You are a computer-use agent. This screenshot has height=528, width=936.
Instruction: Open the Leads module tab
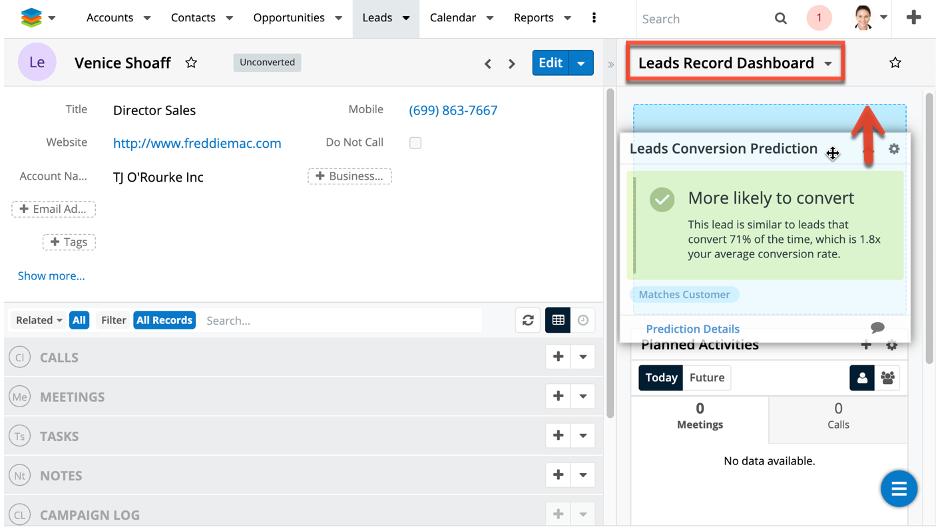(377, 18)
